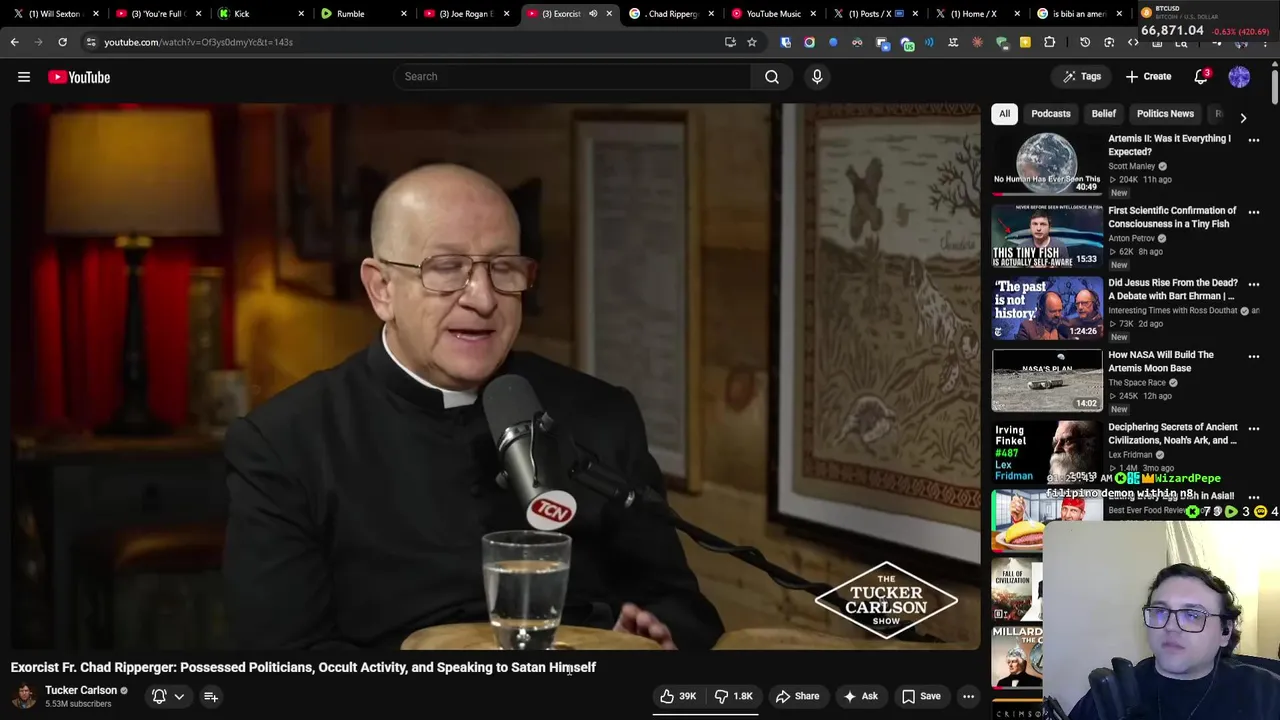Save the video to a playlist
The image size is (1280, 720).
pos(921,696)
